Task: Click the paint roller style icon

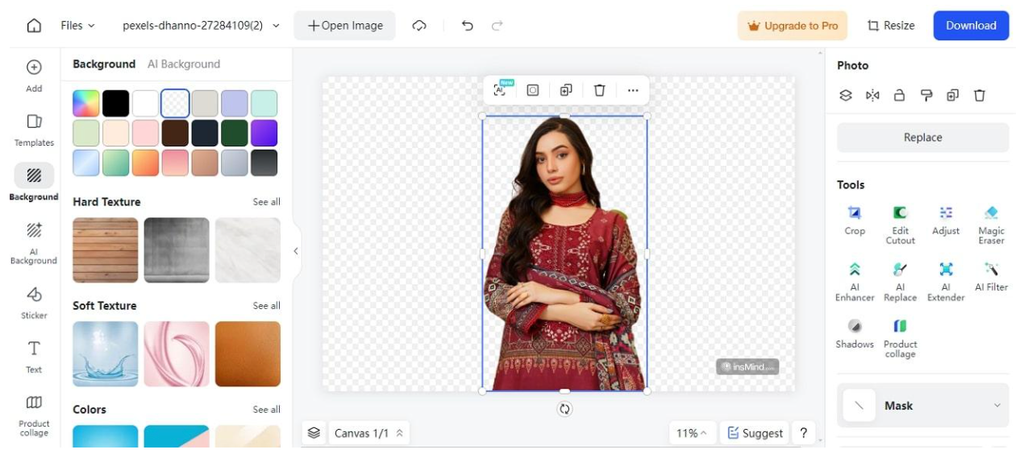Action: click(x=926, y=95)
